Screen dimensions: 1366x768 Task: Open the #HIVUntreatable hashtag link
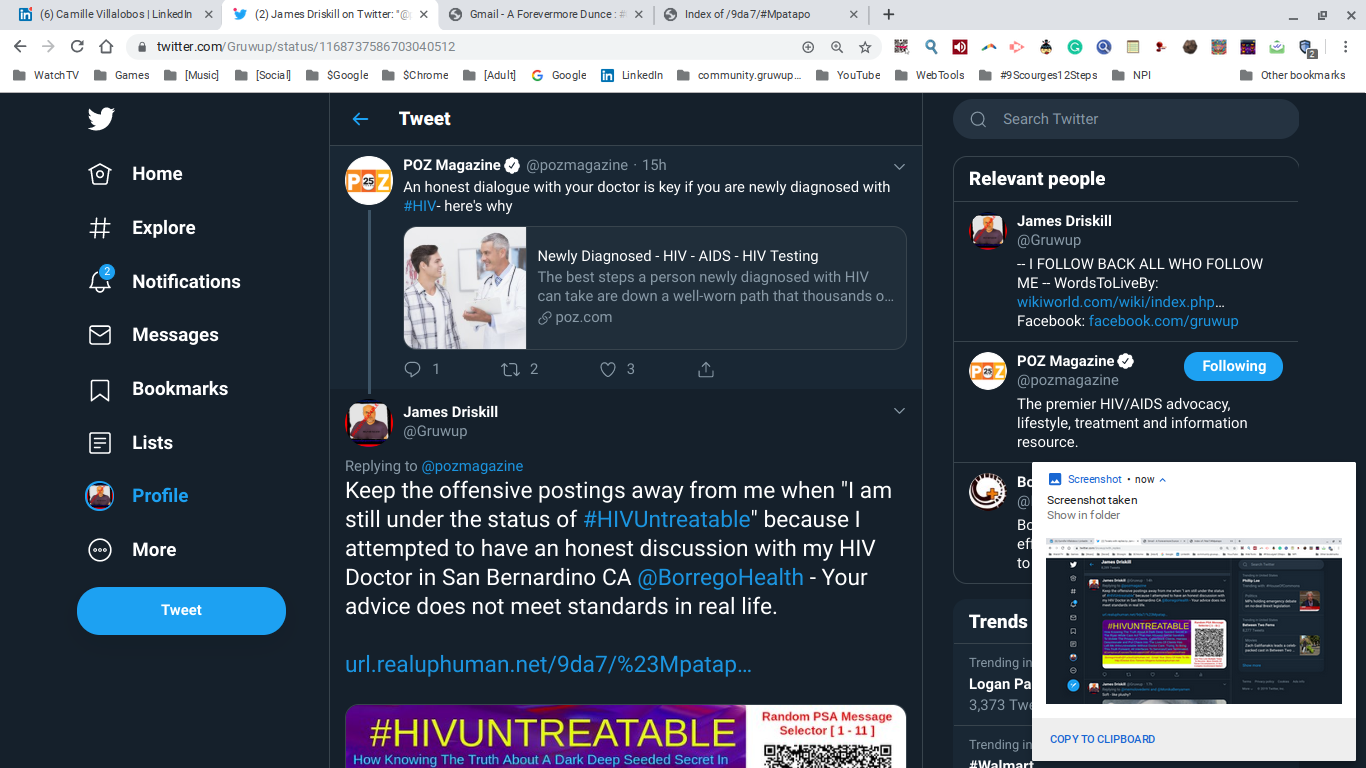667,519
